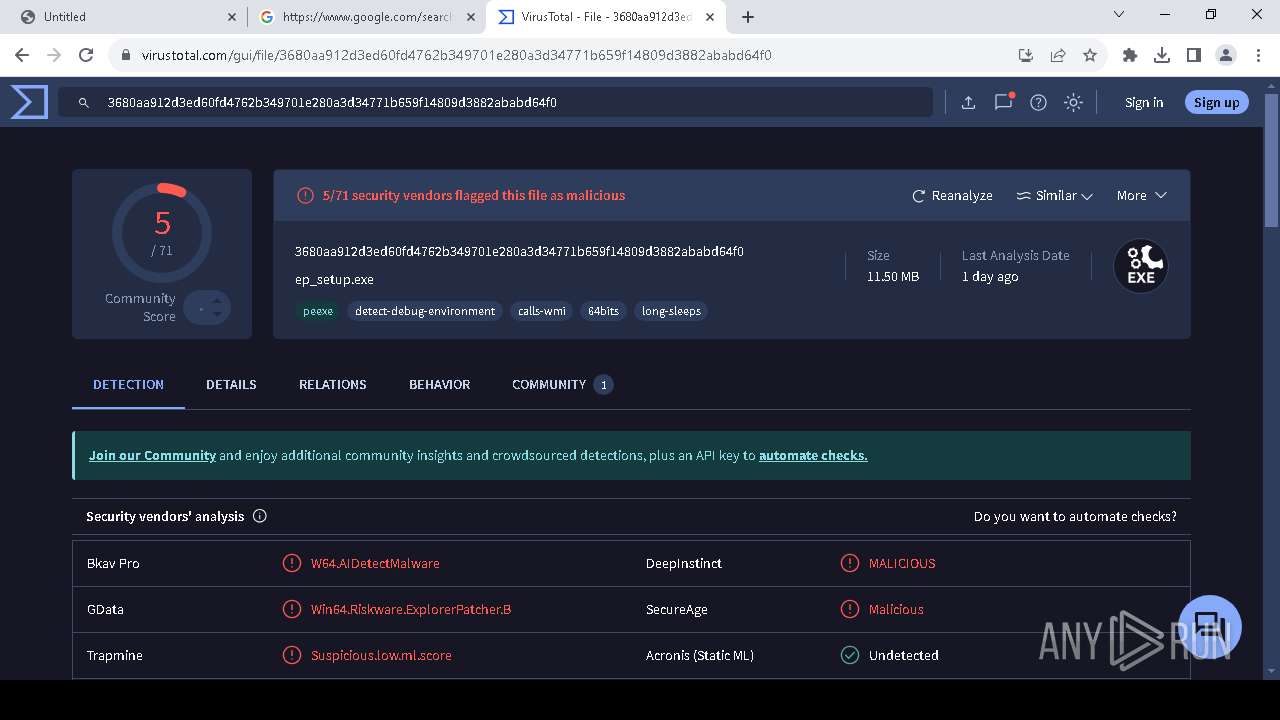
Task: Click the calls-wmi tag
Action: point(542,311)
